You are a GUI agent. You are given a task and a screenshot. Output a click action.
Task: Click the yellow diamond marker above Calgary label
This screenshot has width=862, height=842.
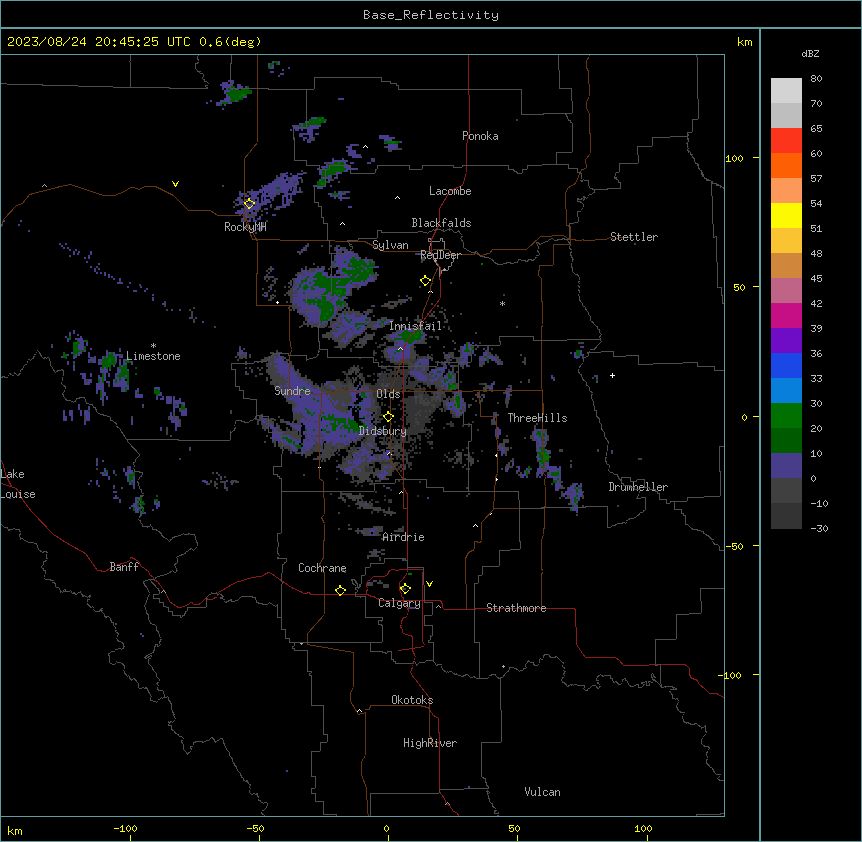[405, 589]
